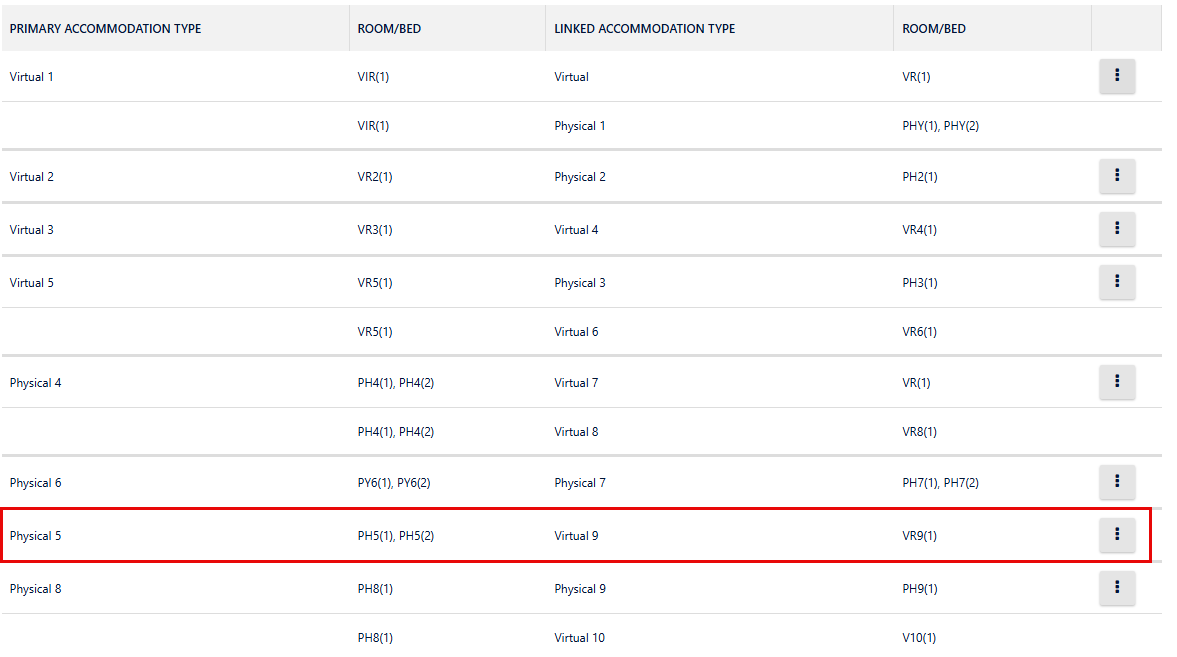Open linked type Physical 2
This screenshot has height=657, width=1177.
point(580,177)
